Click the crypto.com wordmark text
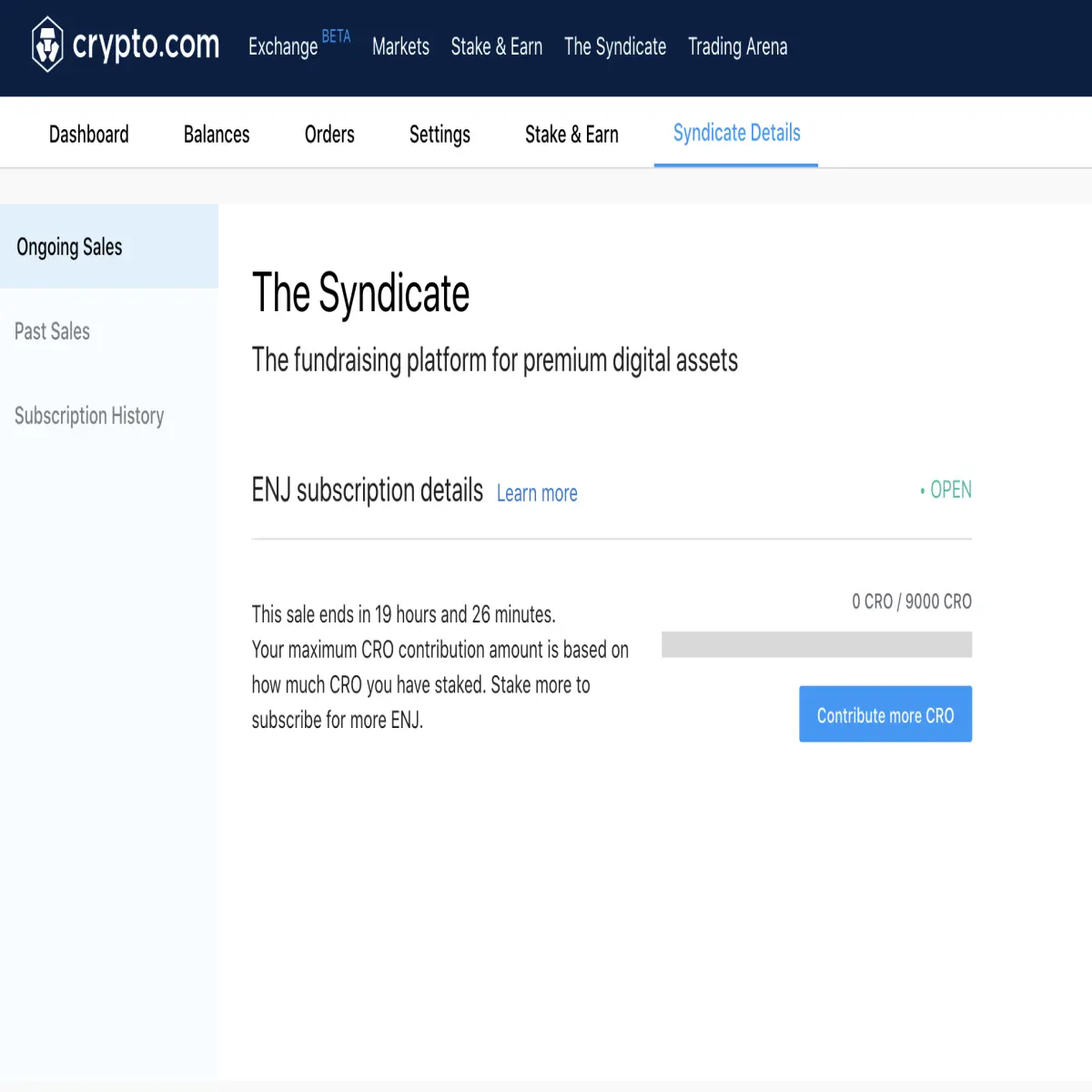The width and height of the screenshot is (1092, 1092). (x=146, y=45)
